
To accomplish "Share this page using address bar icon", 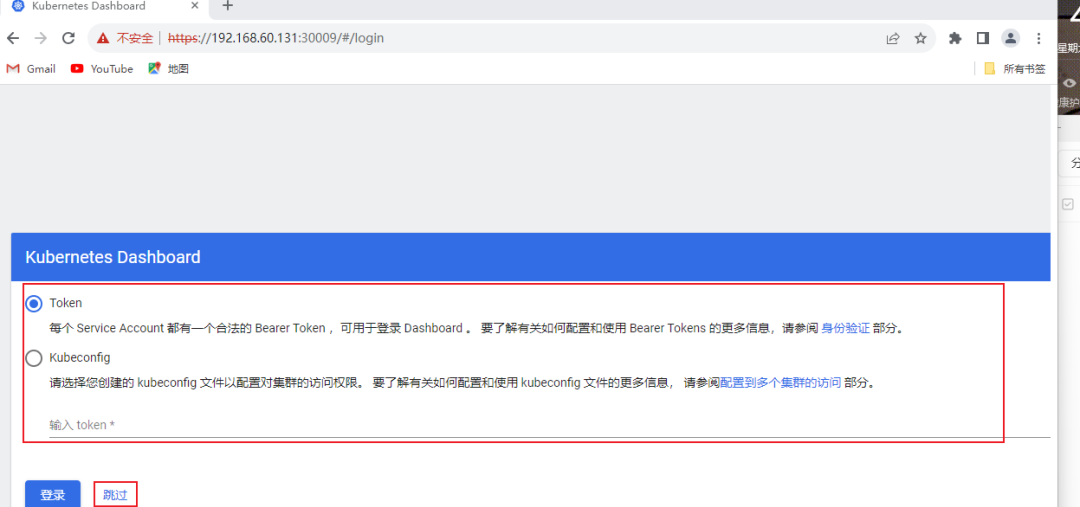I will 893,39.
